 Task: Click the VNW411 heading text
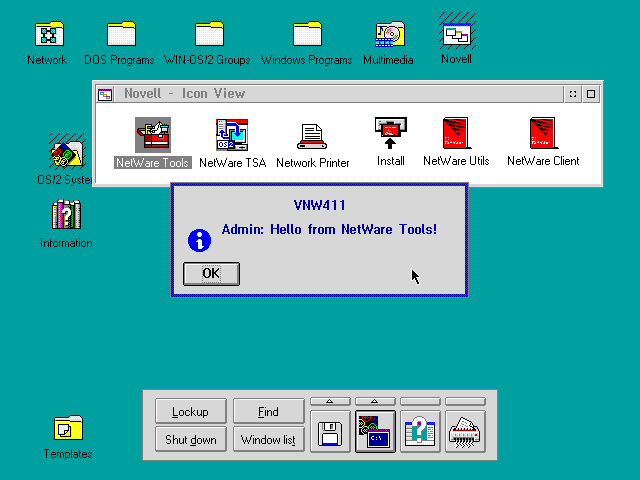click(x=320, y=205)
